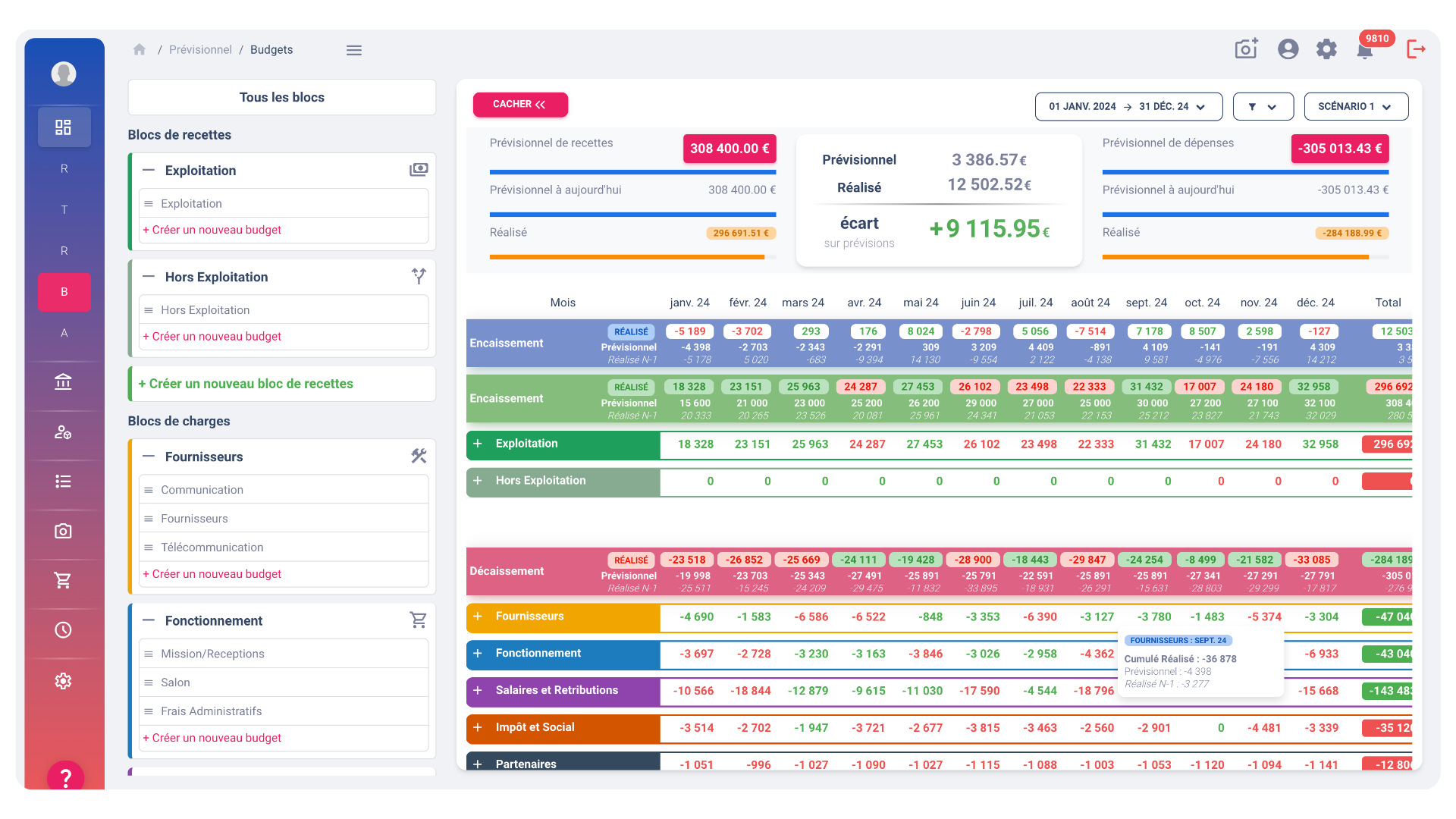Click the split-arrows icon on Hors Exploitation block
The height and width of the screenshot is (819, 1456).
(x=419, y=276)
